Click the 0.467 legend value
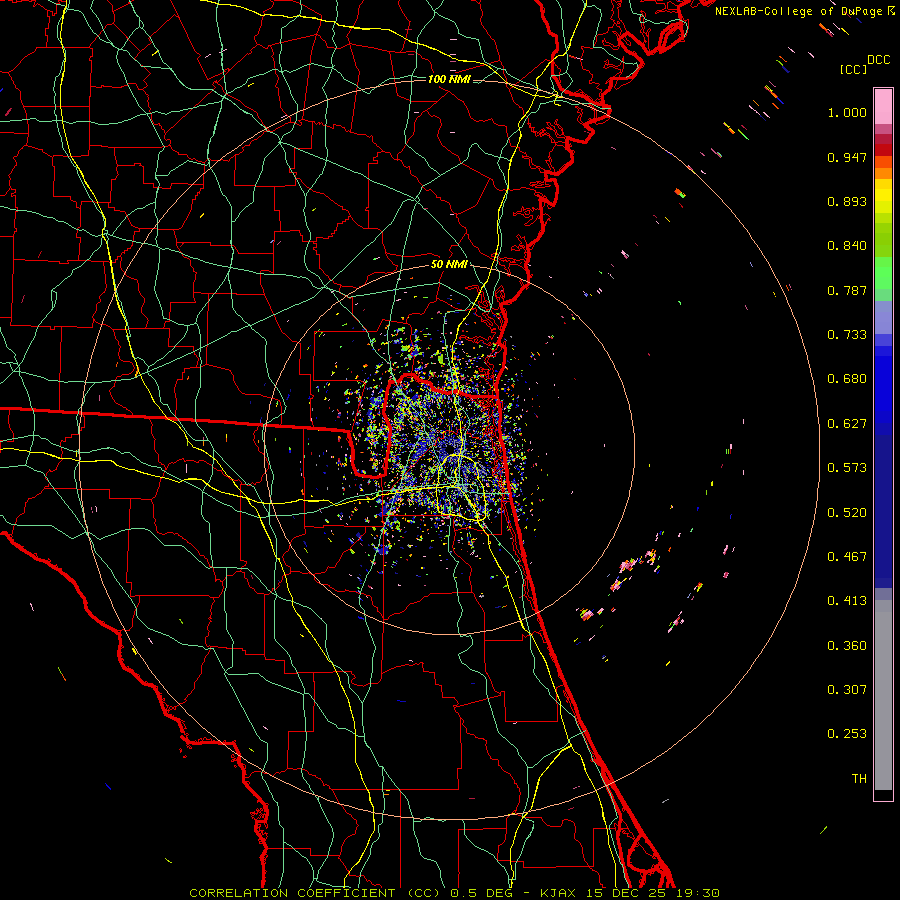Screen dimensions: 900x900 click(847, 557)
